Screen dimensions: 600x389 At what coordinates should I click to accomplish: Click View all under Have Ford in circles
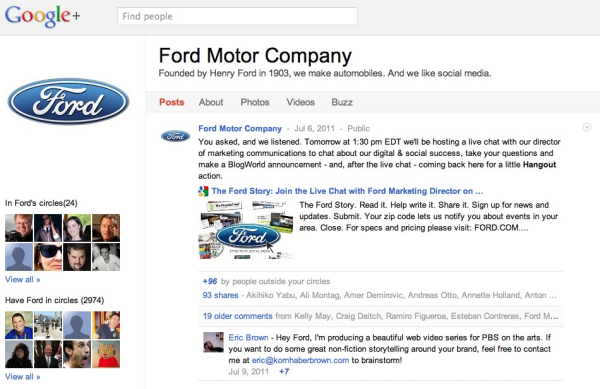click(x=23, y=377)
